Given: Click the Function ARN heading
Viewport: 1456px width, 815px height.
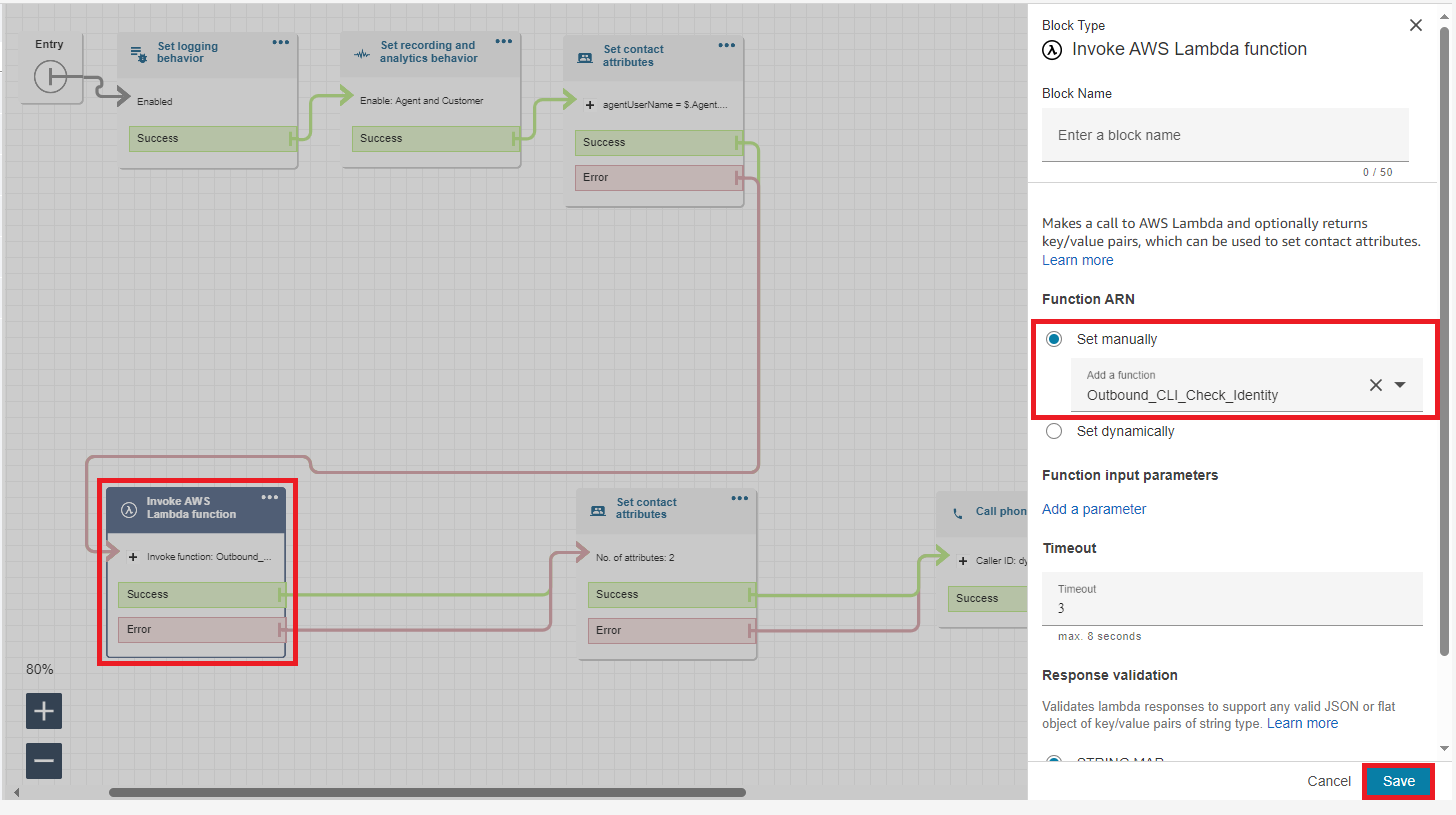Looking at the screenshot, I should (x=1088, y=299).
